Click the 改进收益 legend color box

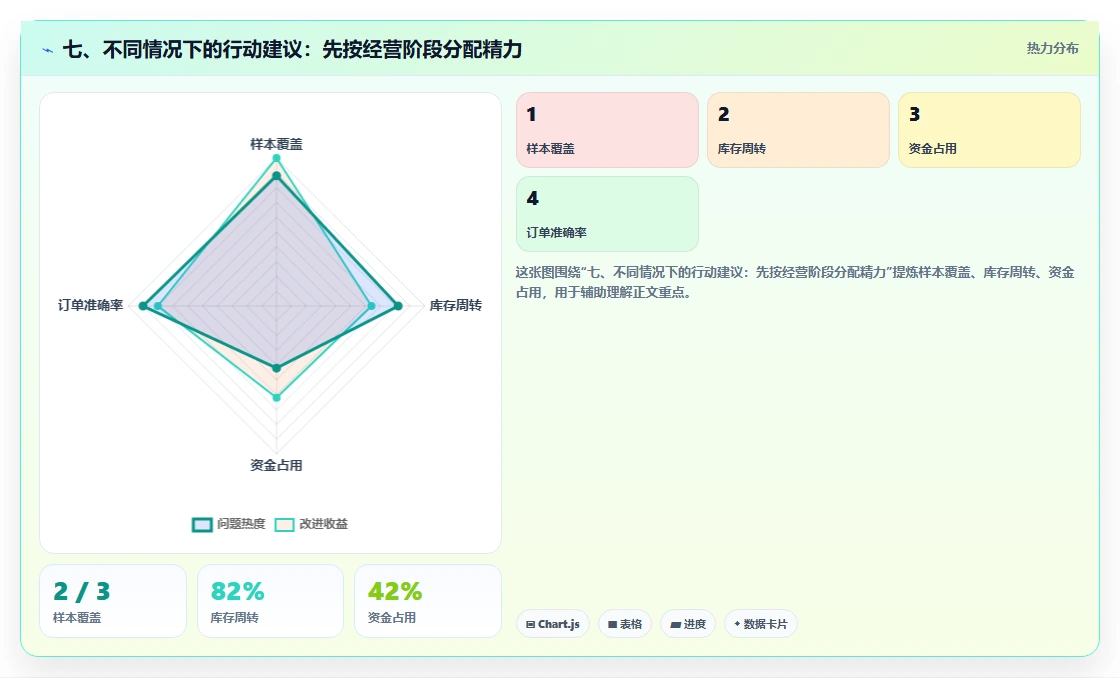click(x=284, y=524)
